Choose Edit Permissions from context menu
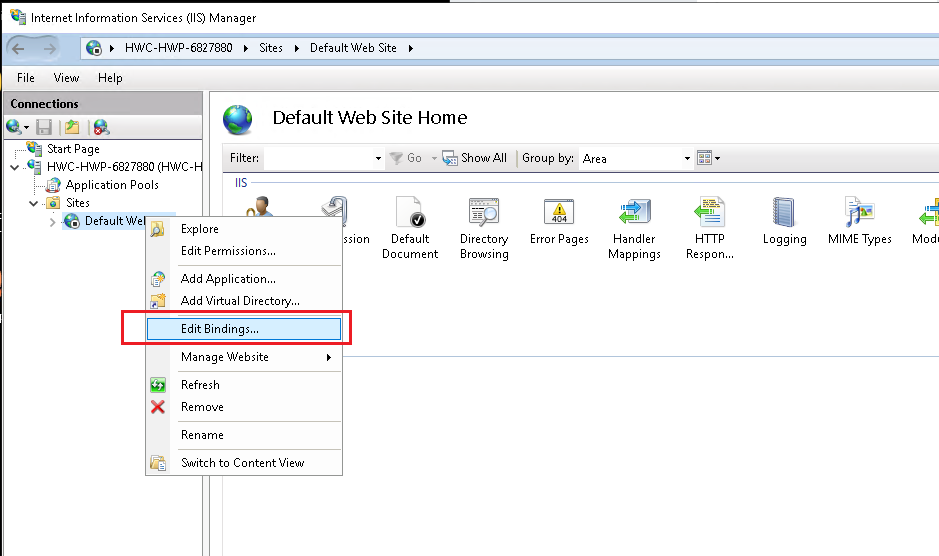 point(244,251)
